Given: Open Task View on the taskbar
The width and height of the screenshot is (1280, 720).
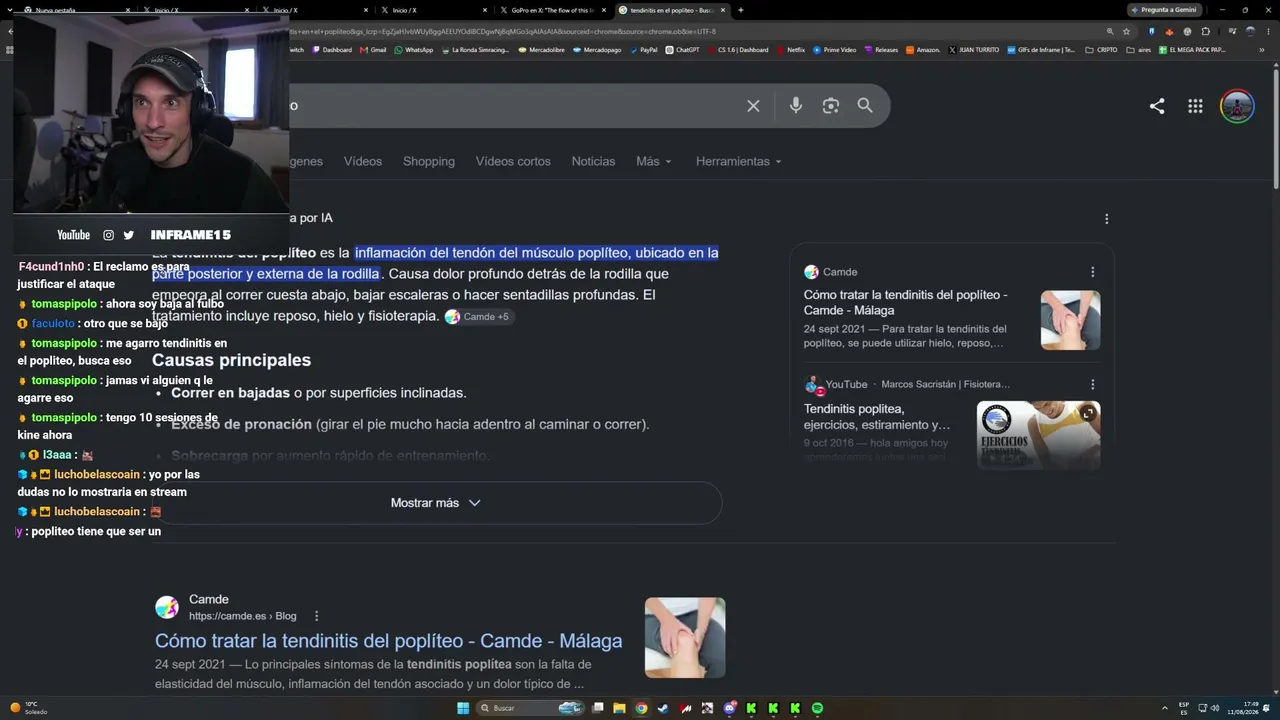Looking at the screenshot, I should click(598, 708).
